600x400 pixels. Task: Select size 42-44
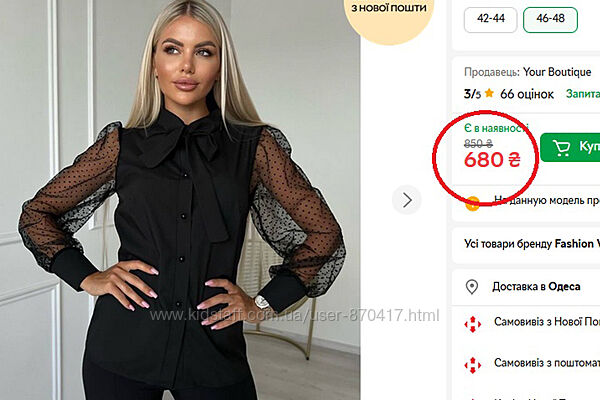[491, 19]
